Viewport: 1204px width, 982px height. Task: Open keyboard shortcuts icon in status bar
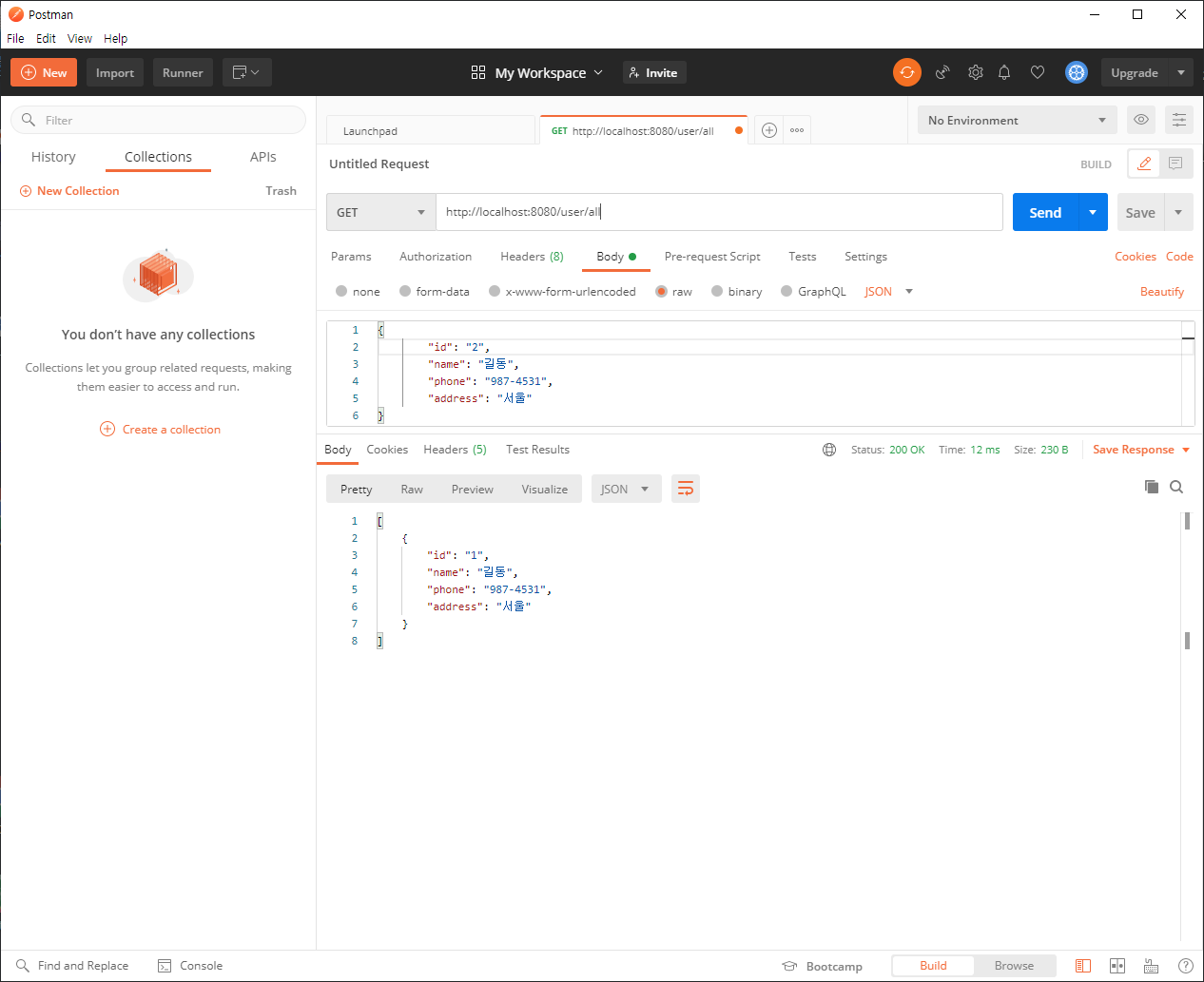pos(1151,966)
